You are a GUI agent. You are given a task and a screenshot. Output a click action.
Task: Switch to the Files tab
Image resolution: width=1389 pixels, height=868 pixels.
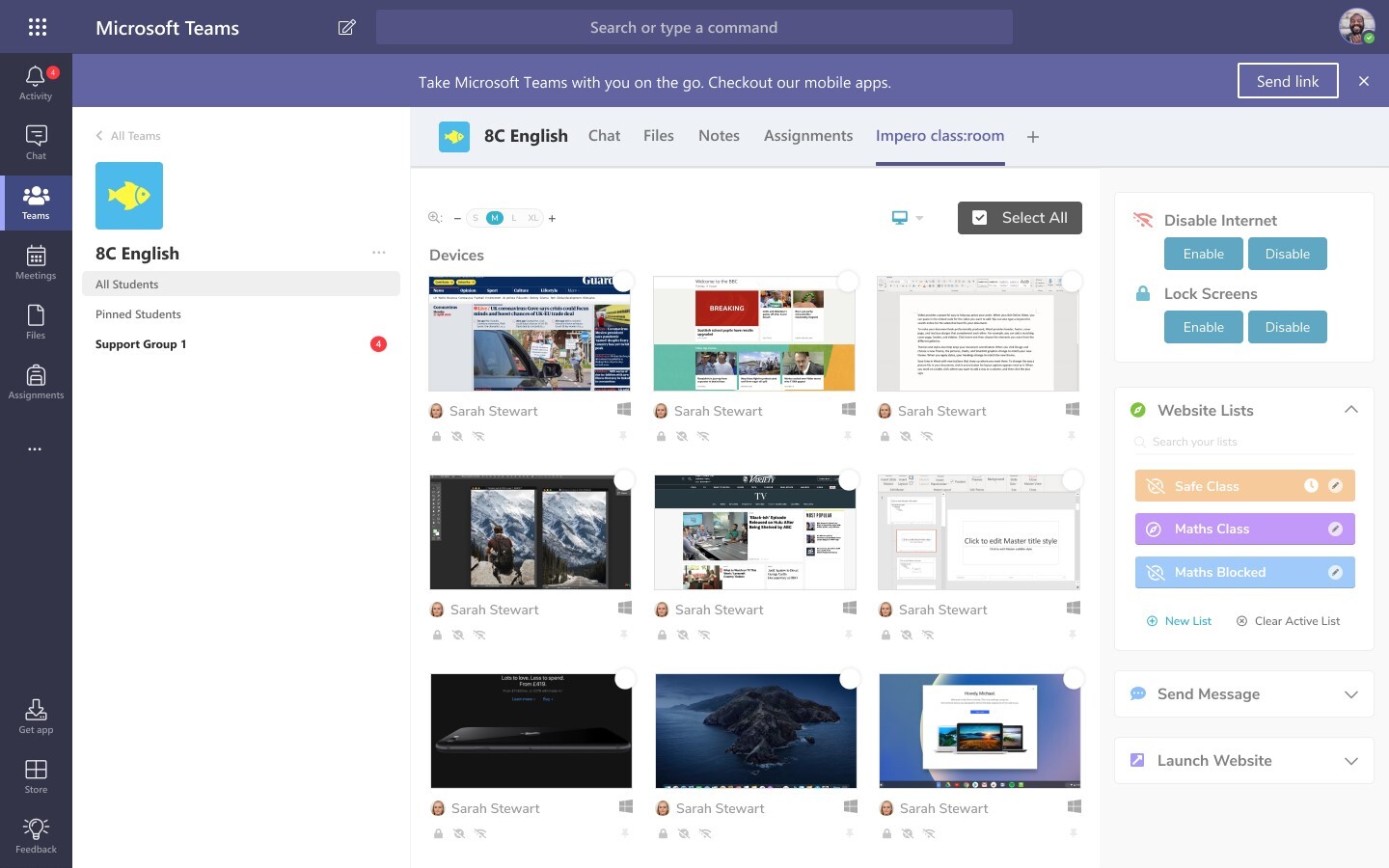click(659, 136)
